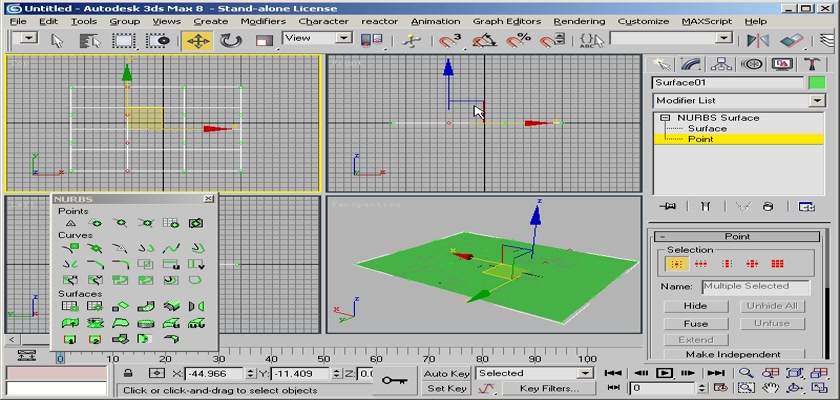Activate the Select and Move tool

tap(197, 41)
